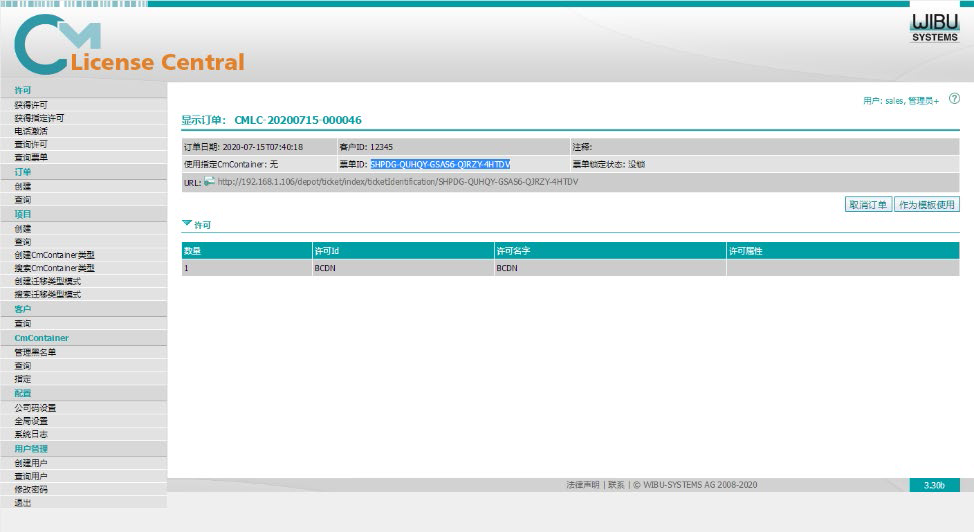
Task: Select 创建 under the 项目 section
Action: point(23,229)
